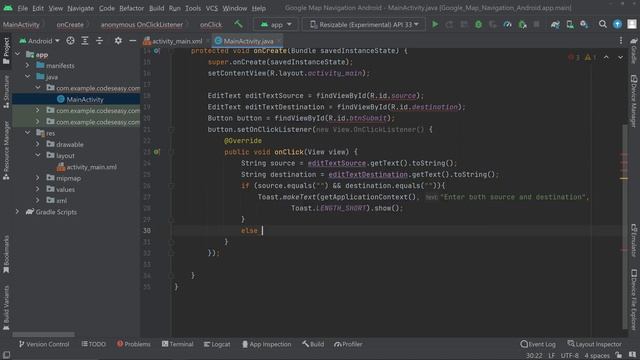Screen dimensions: 640x360
Task: Open the Problems tool window
Action: pos(133,344)
